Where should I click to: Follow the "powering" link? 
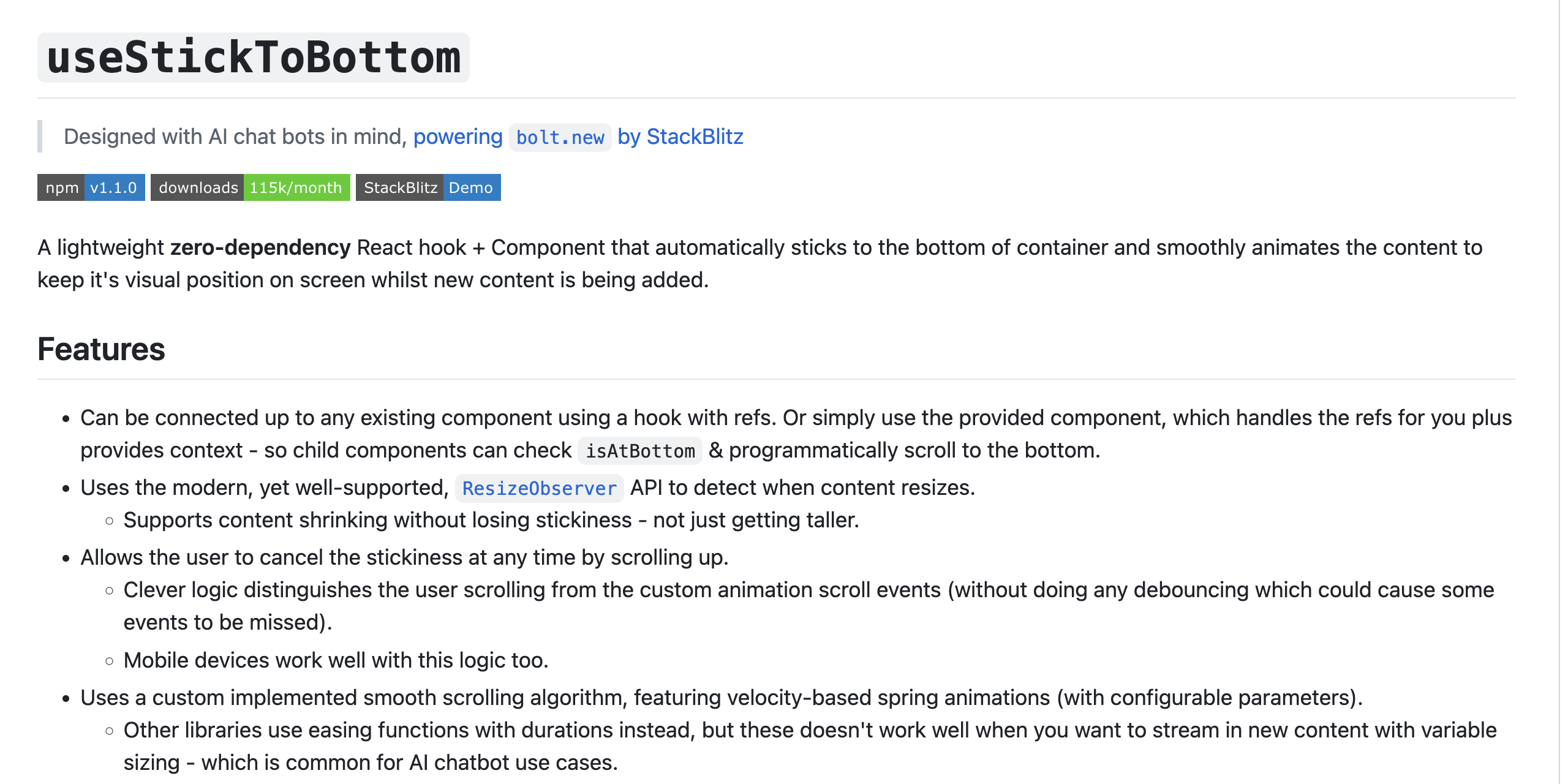click(458, 137)
